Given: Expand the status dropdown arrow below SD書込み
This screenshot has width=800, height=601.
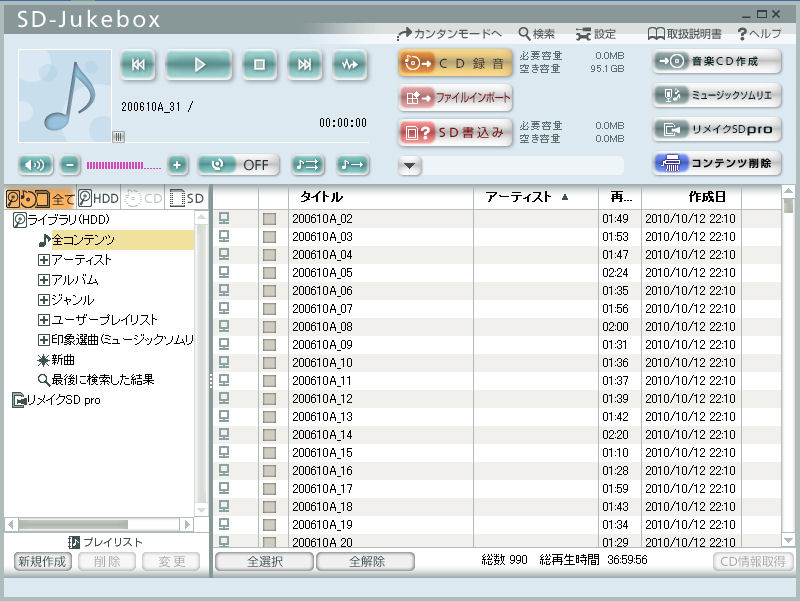Looking at the screenshot, I should (x=409, y=166).
